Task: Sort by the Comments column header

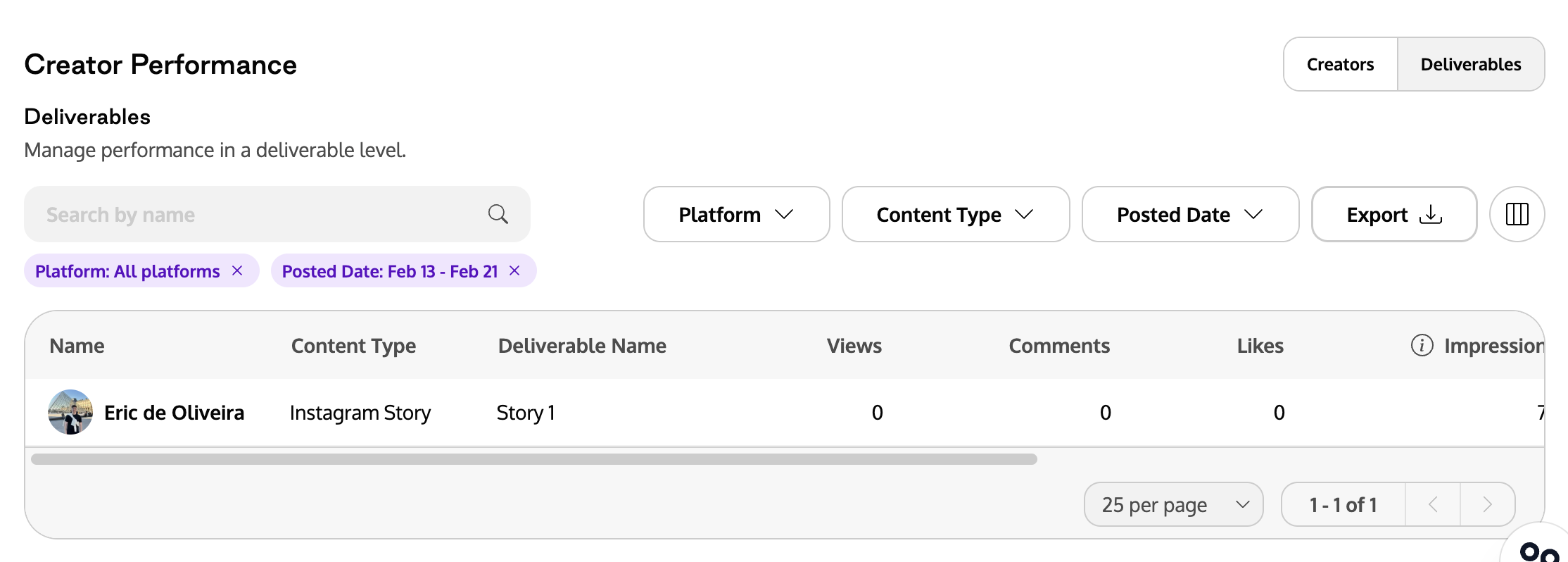Action: (1059, 346)
